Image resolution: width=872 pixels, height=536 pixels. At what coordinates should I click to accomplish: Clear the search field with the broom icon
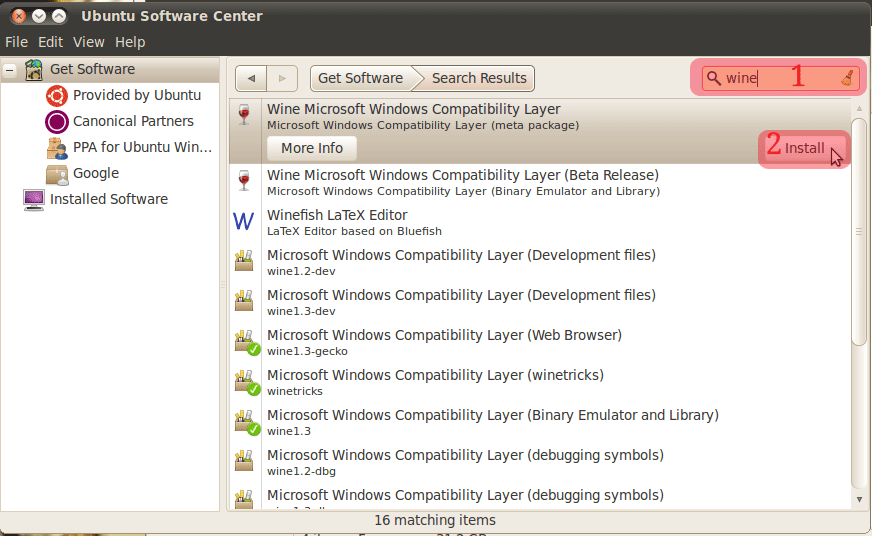(x=848, y=78)
